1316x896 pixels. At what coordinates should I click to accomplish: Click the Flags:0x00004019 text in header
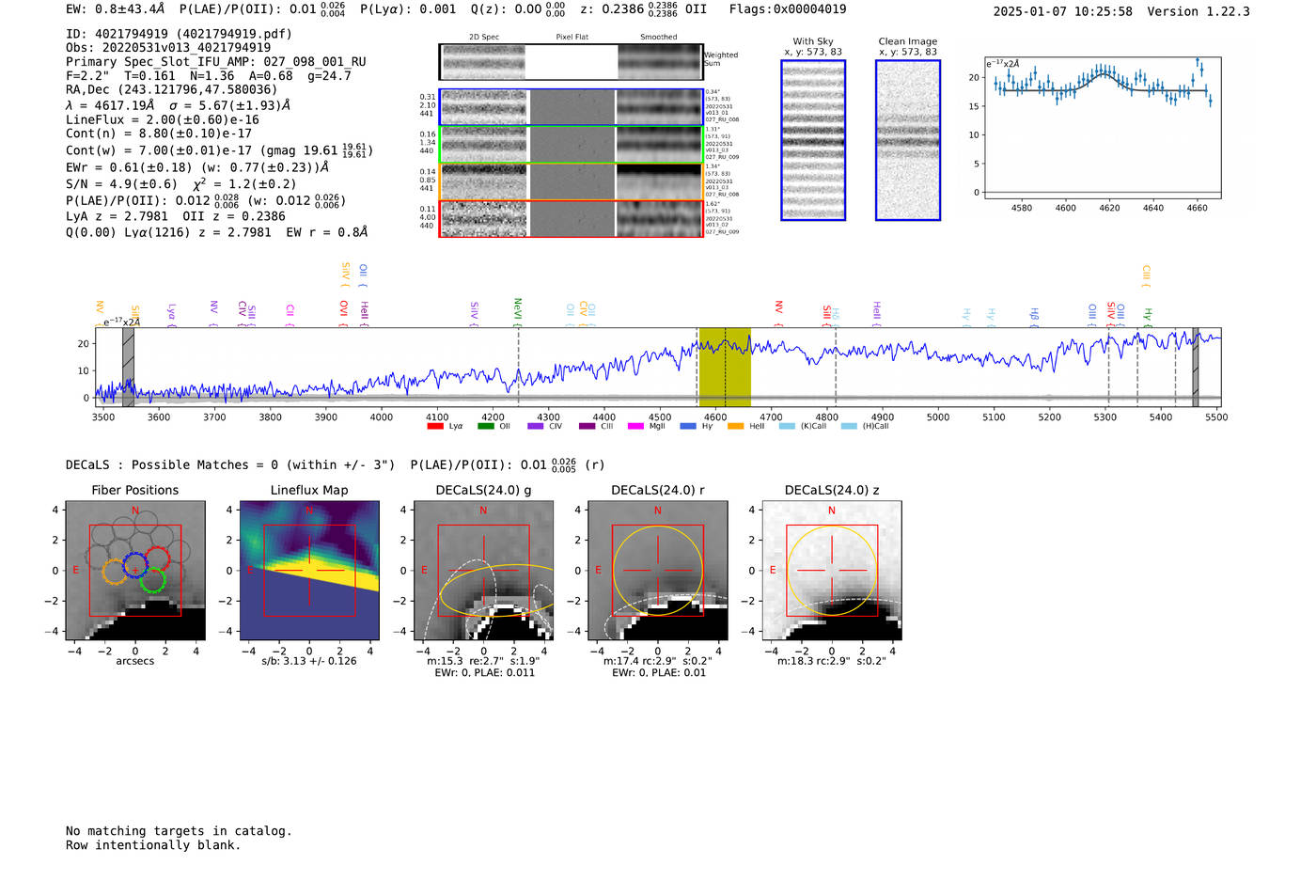coord(788,9)
